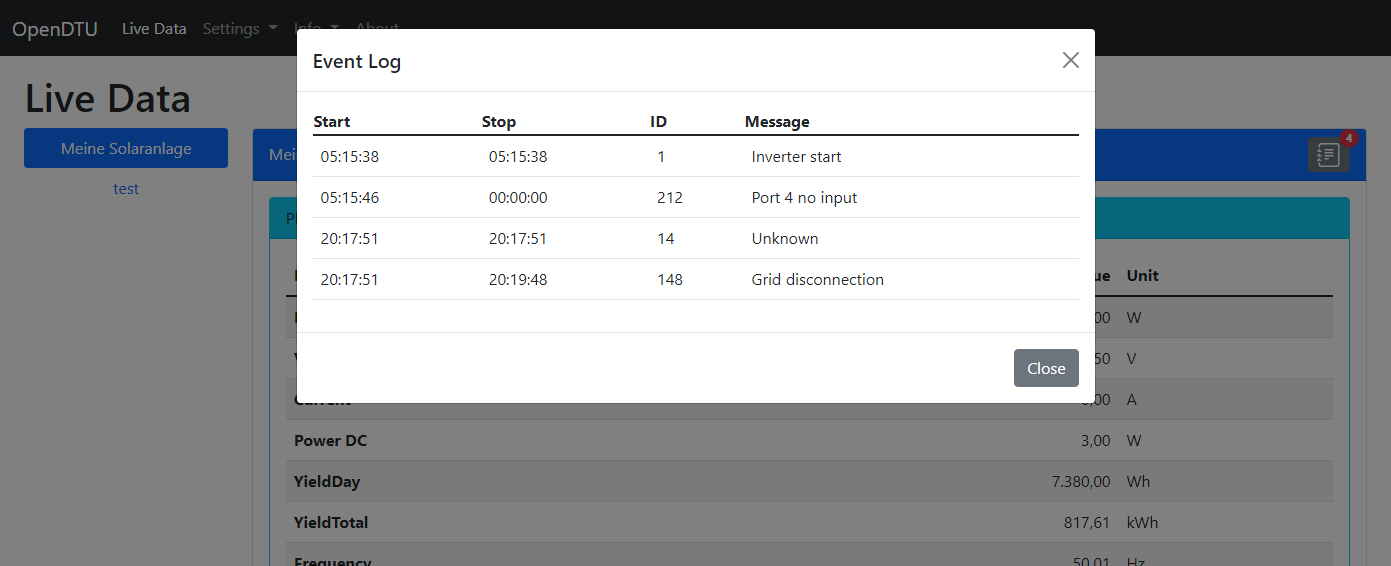Click the Start column header
The image size is (1391, 566).
pos(332,122)
